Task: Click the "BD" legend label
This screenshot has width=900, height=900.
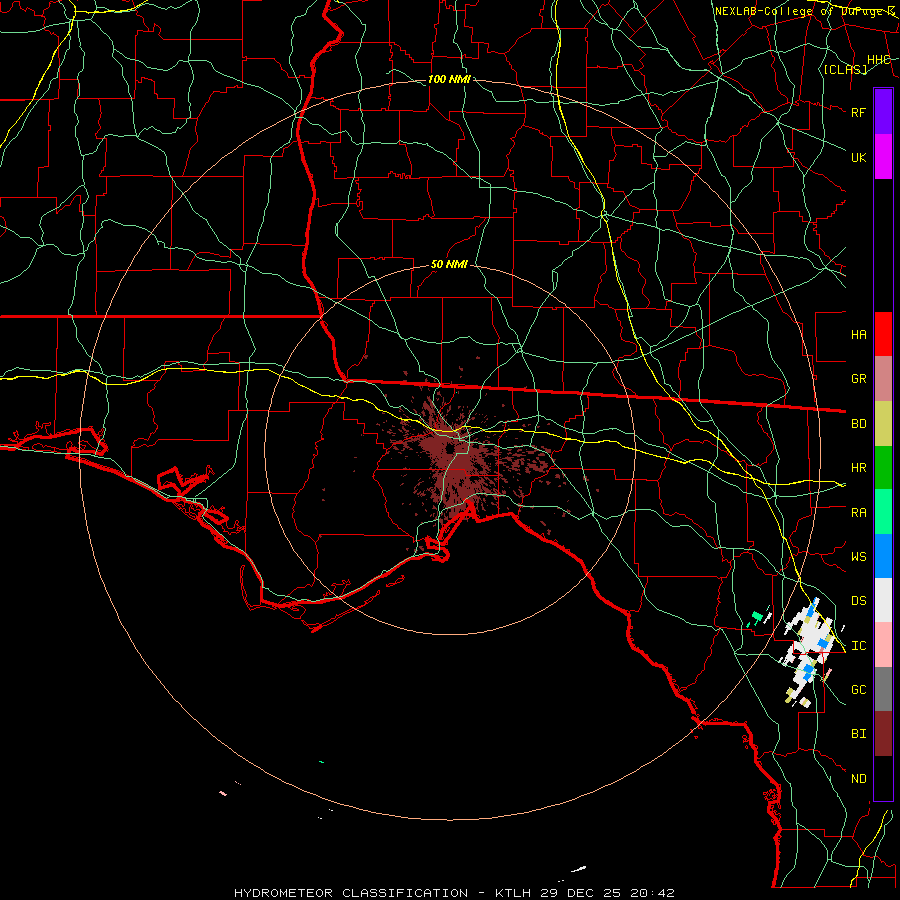Action: click(x=858, y=424)
